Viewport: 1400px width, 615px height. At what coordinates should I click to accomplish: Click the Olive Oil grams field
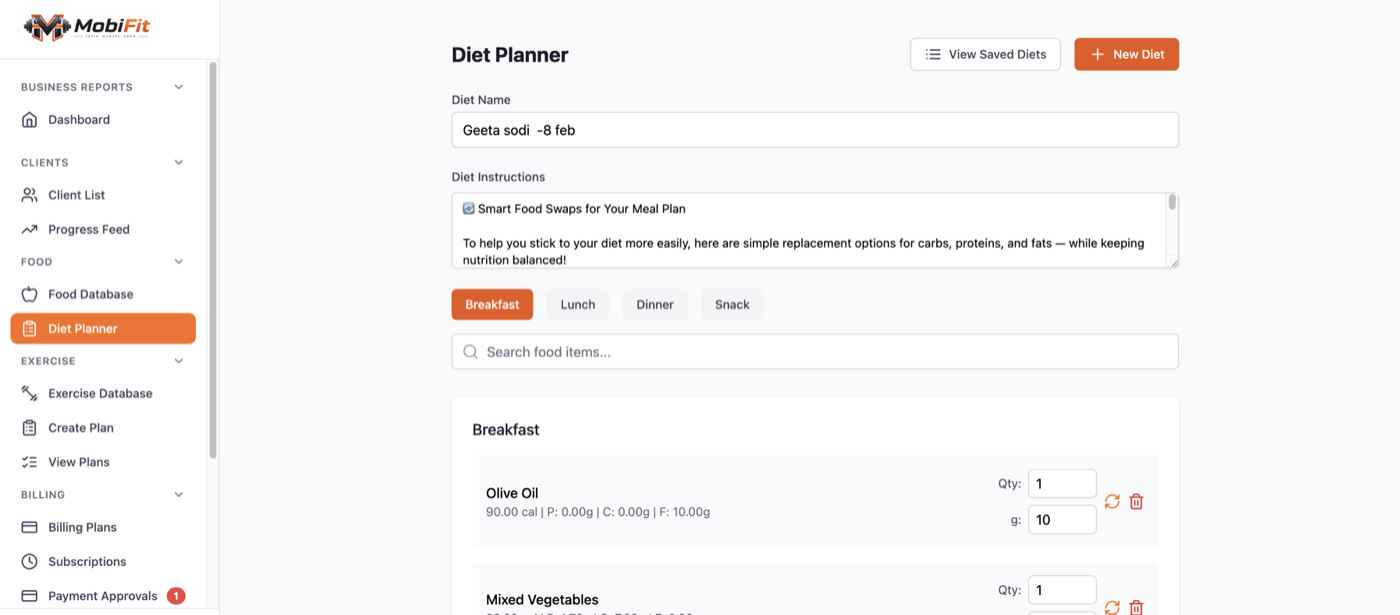point(1062,519)
